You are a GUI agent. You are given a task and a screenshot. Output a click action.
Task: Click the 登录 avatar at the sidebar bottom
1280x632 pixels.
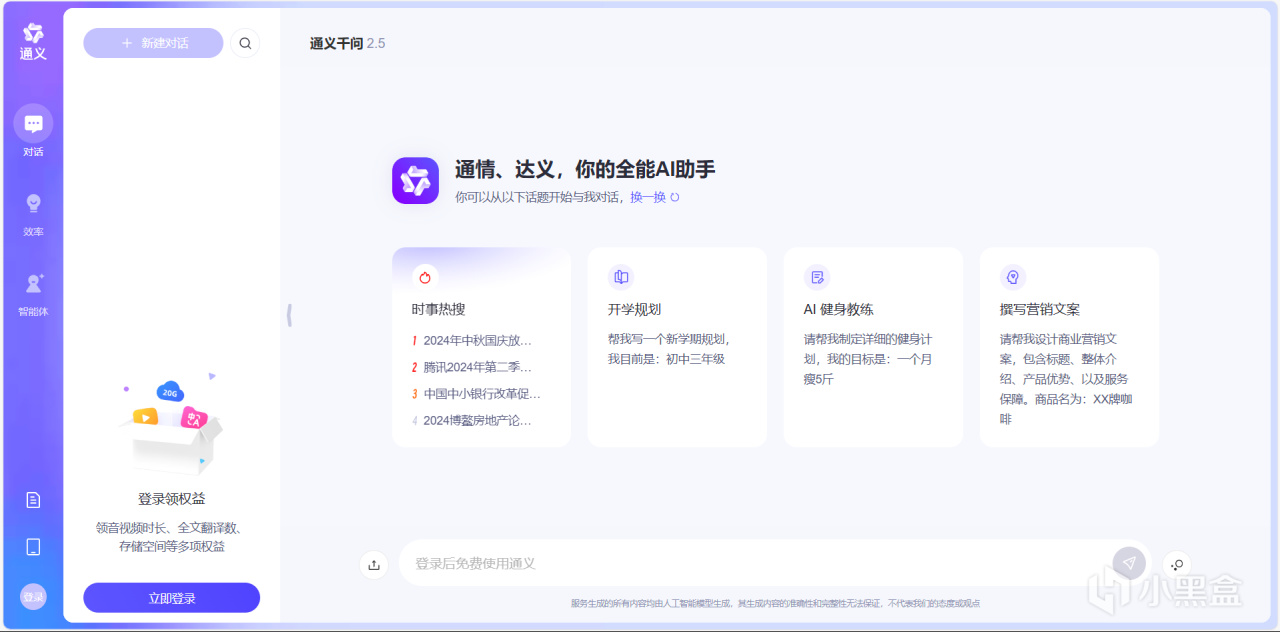click(33, 597)
